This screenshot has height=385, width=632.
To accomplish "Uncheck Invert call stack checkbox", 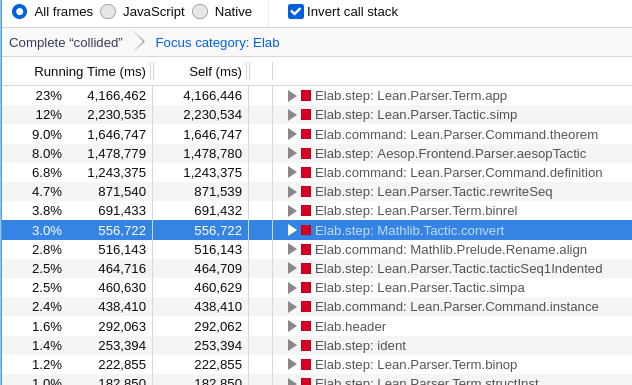I will (296, 12).
